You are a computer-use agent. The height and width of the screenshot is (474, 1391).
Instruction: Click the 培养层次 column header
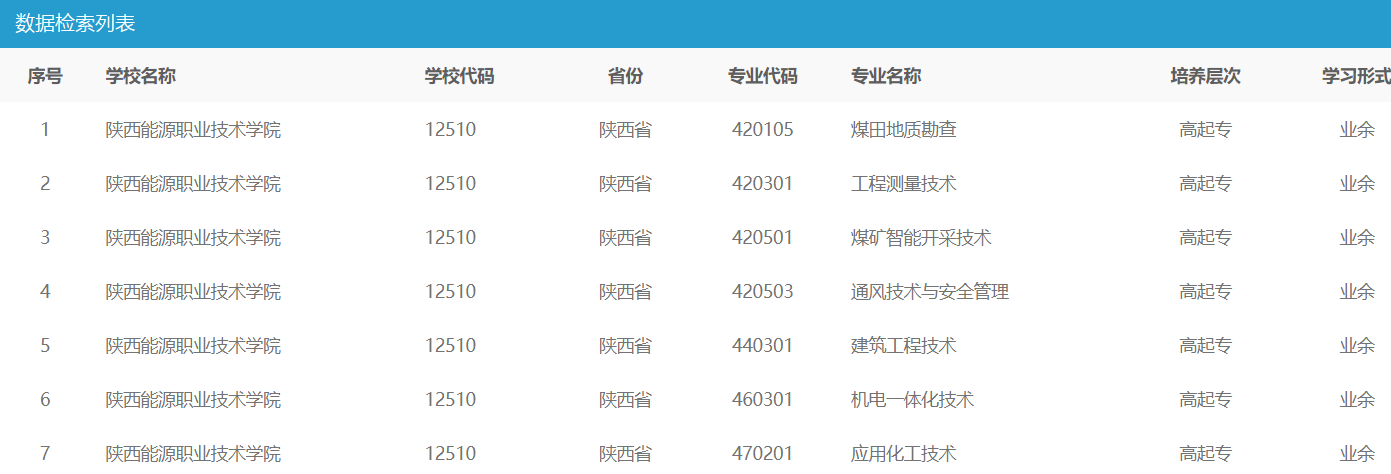pos(1206,76)
